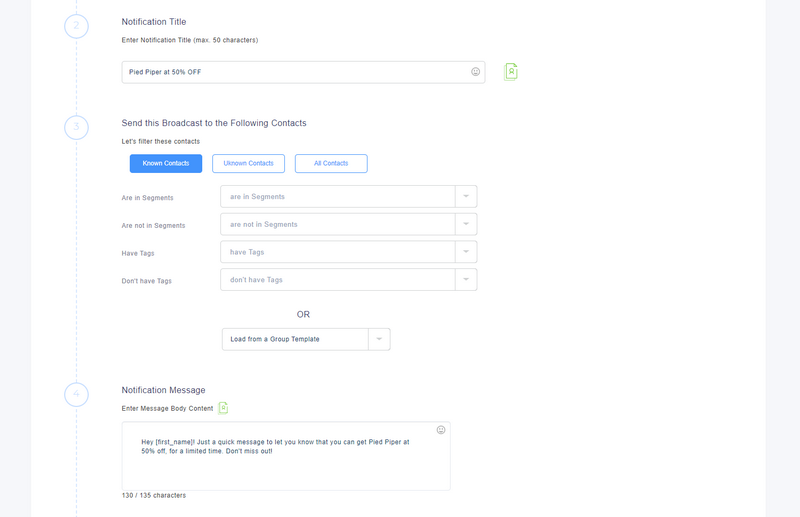
Task: Click the 'don't have Tags' select field
Action: pyautogui.click(x=348, y=280)
